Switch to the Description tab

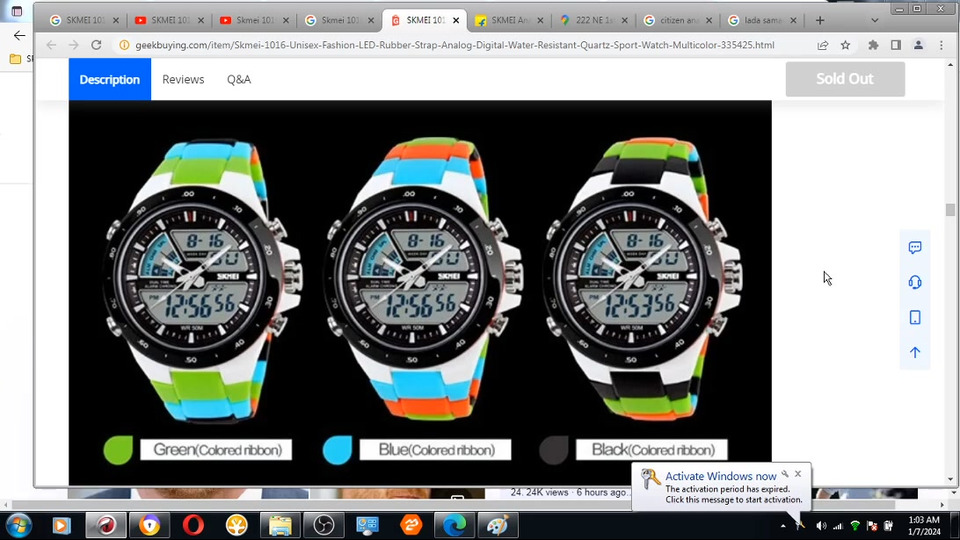point(110,79)
